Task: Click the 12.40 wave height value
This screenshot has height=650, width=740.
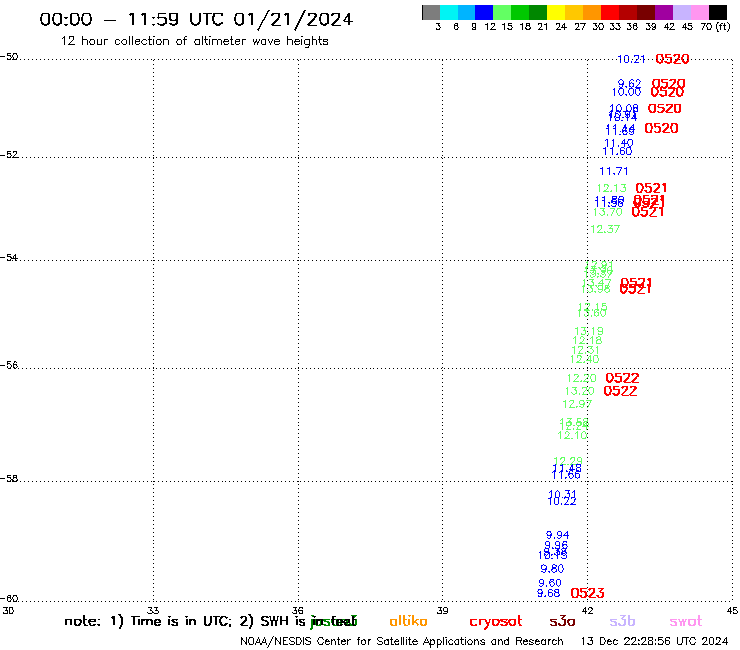Action: coord(584,360)
